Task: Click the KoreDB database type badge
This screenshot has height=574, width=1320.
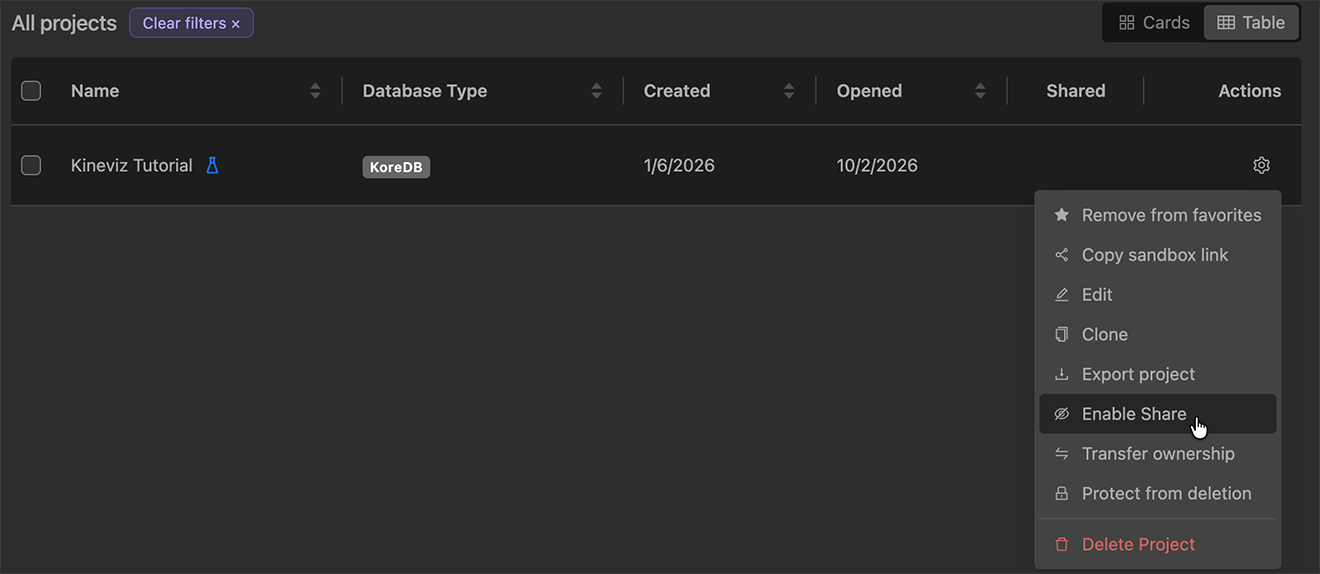Action: click(x=396, y=167)
